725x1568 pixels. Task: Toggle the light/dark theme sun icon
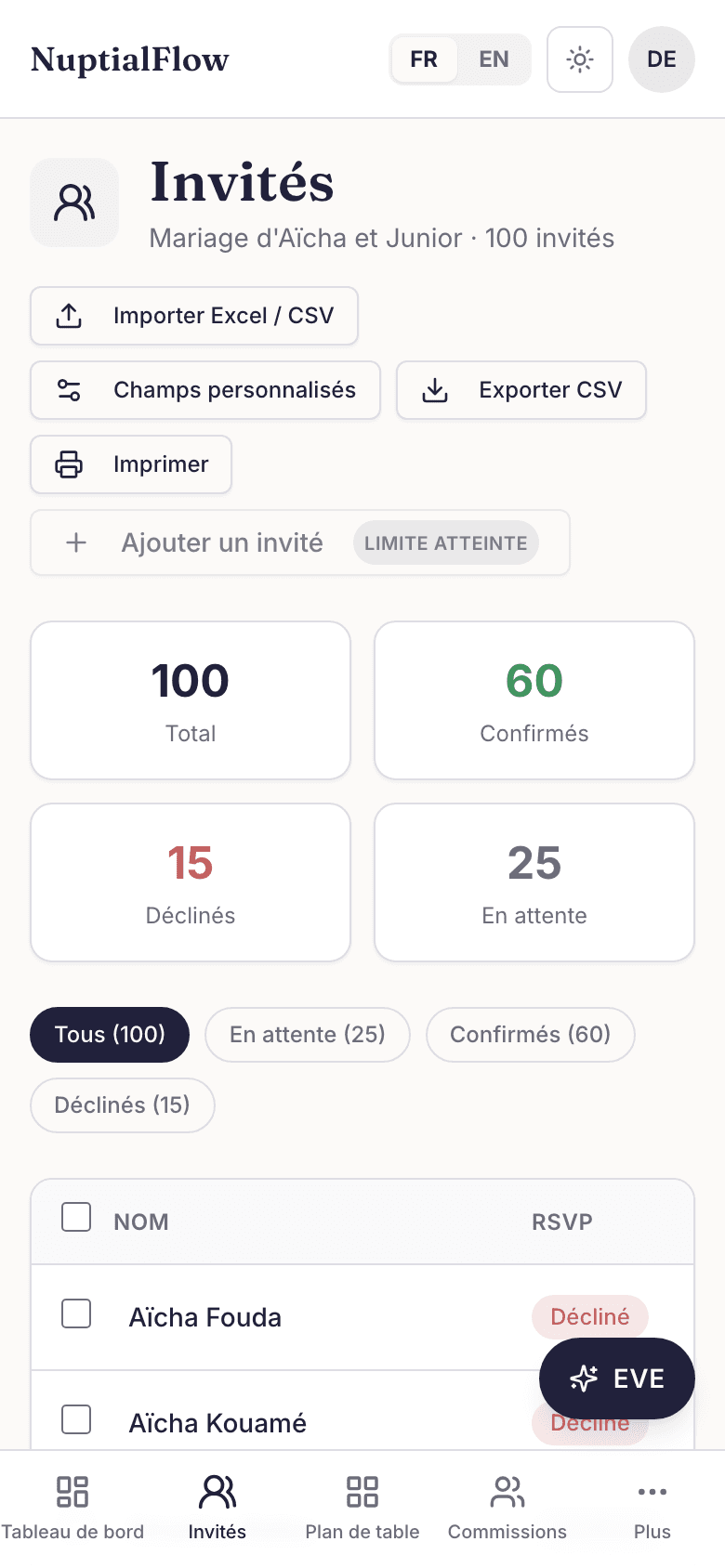tap(580, 59)
